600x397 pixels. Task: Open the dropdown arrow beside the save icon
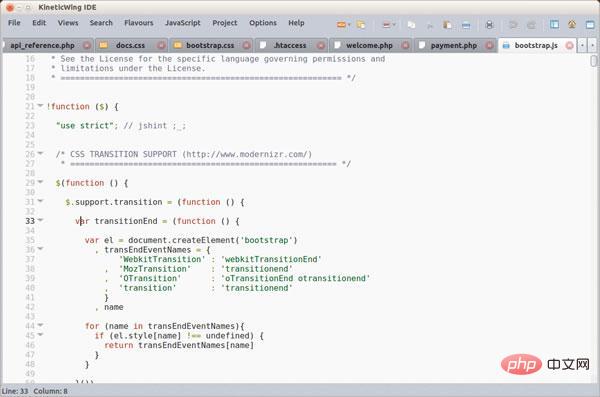(x=394, y=25)
